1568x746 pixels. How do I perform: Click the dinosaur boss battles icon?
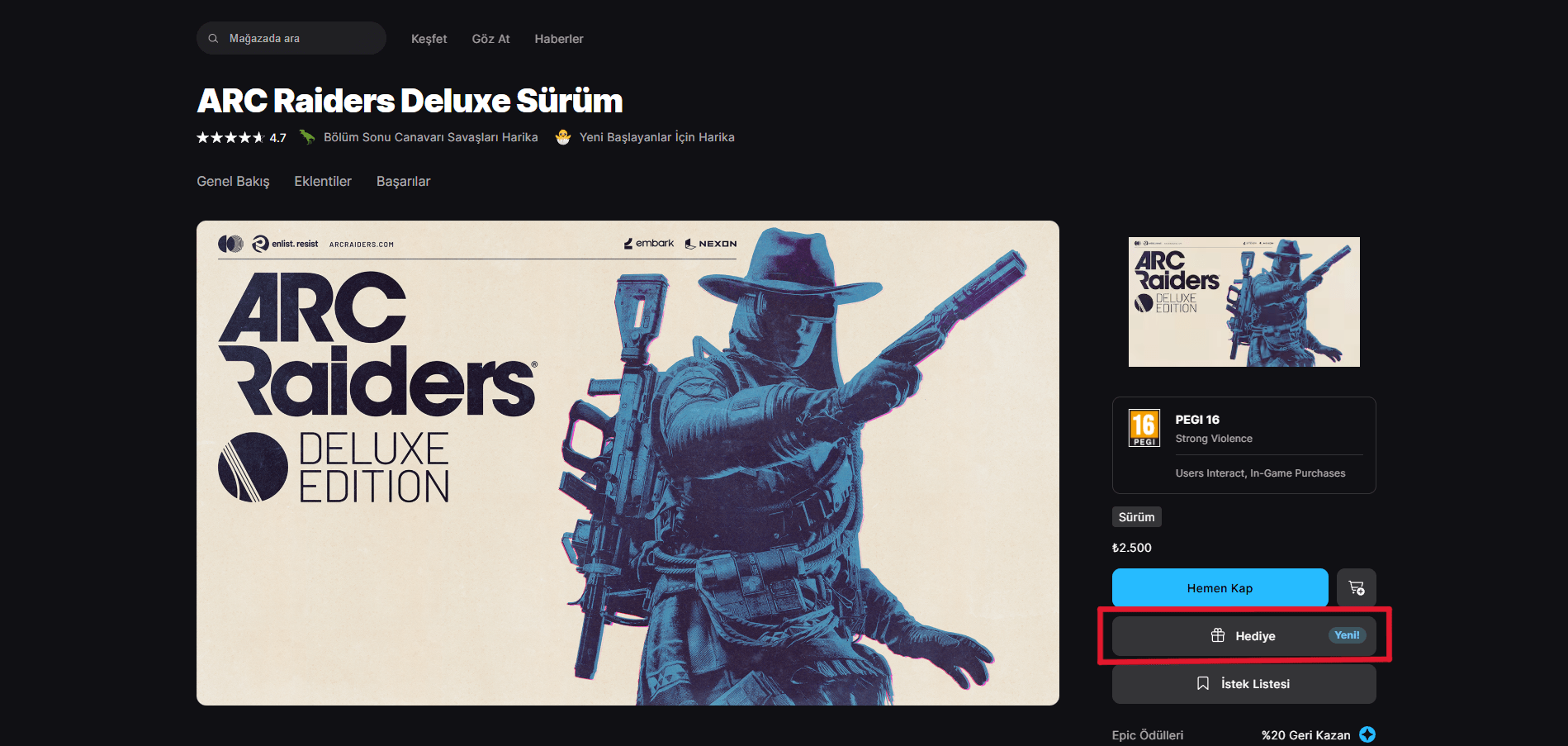coord(307,137)
